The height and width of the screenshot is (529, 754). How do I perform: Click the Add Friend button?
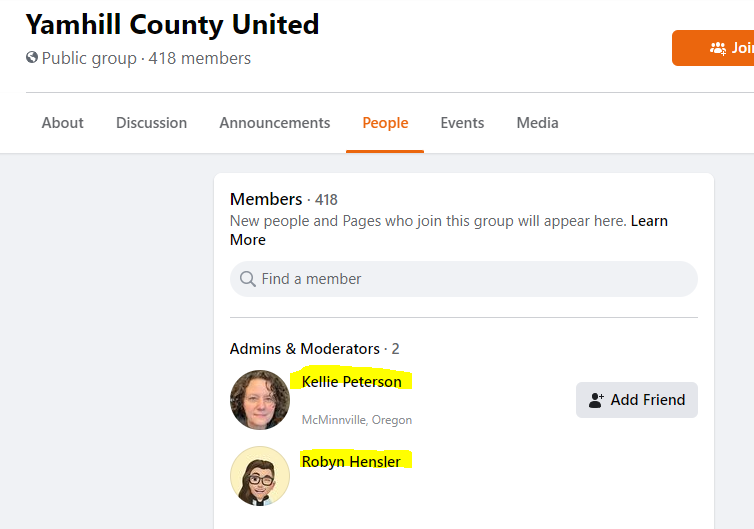tap(637, 400)
